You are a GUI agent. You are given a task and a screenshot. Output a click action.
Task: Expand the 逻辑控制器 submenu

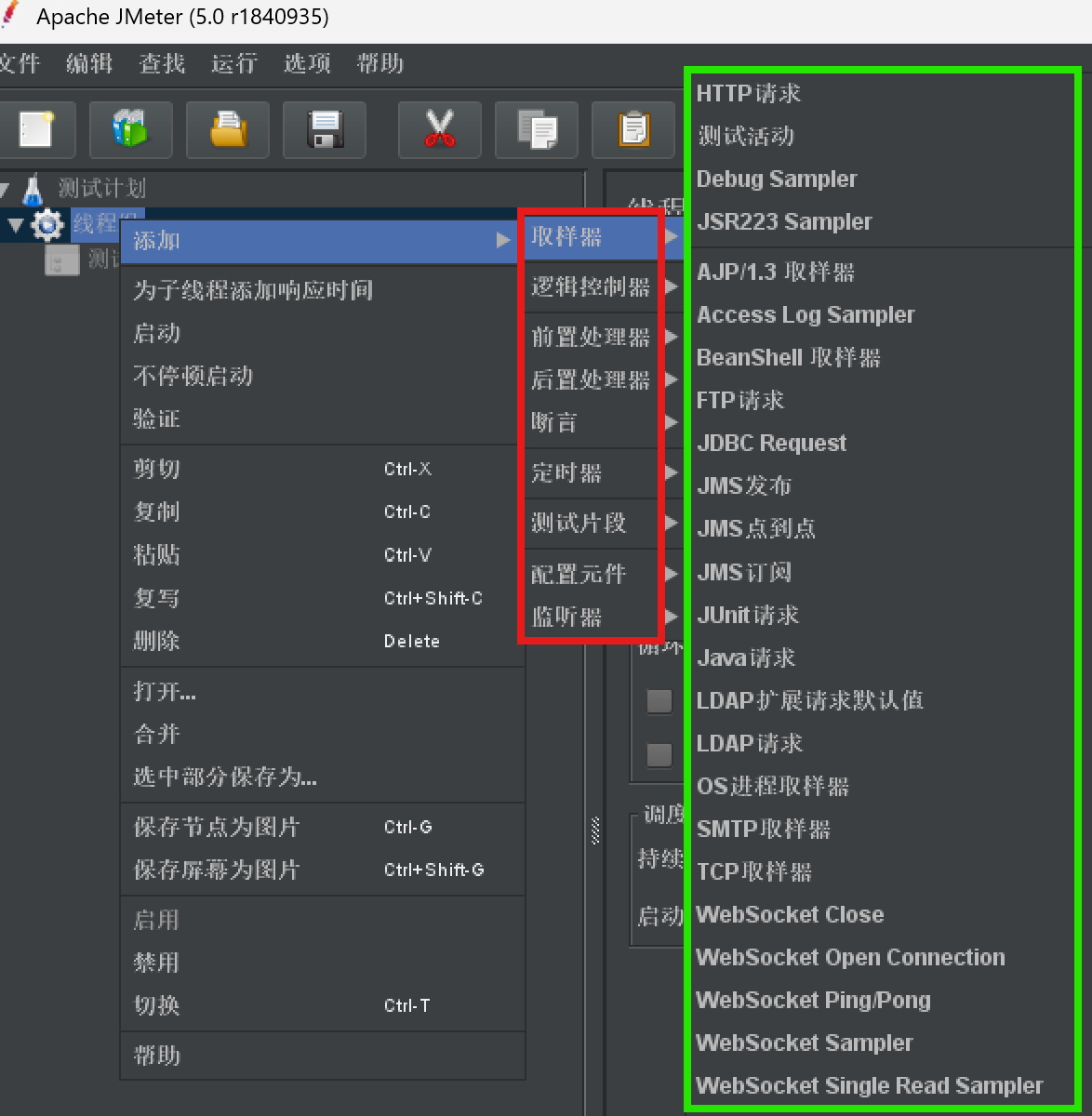click(601, 287)
